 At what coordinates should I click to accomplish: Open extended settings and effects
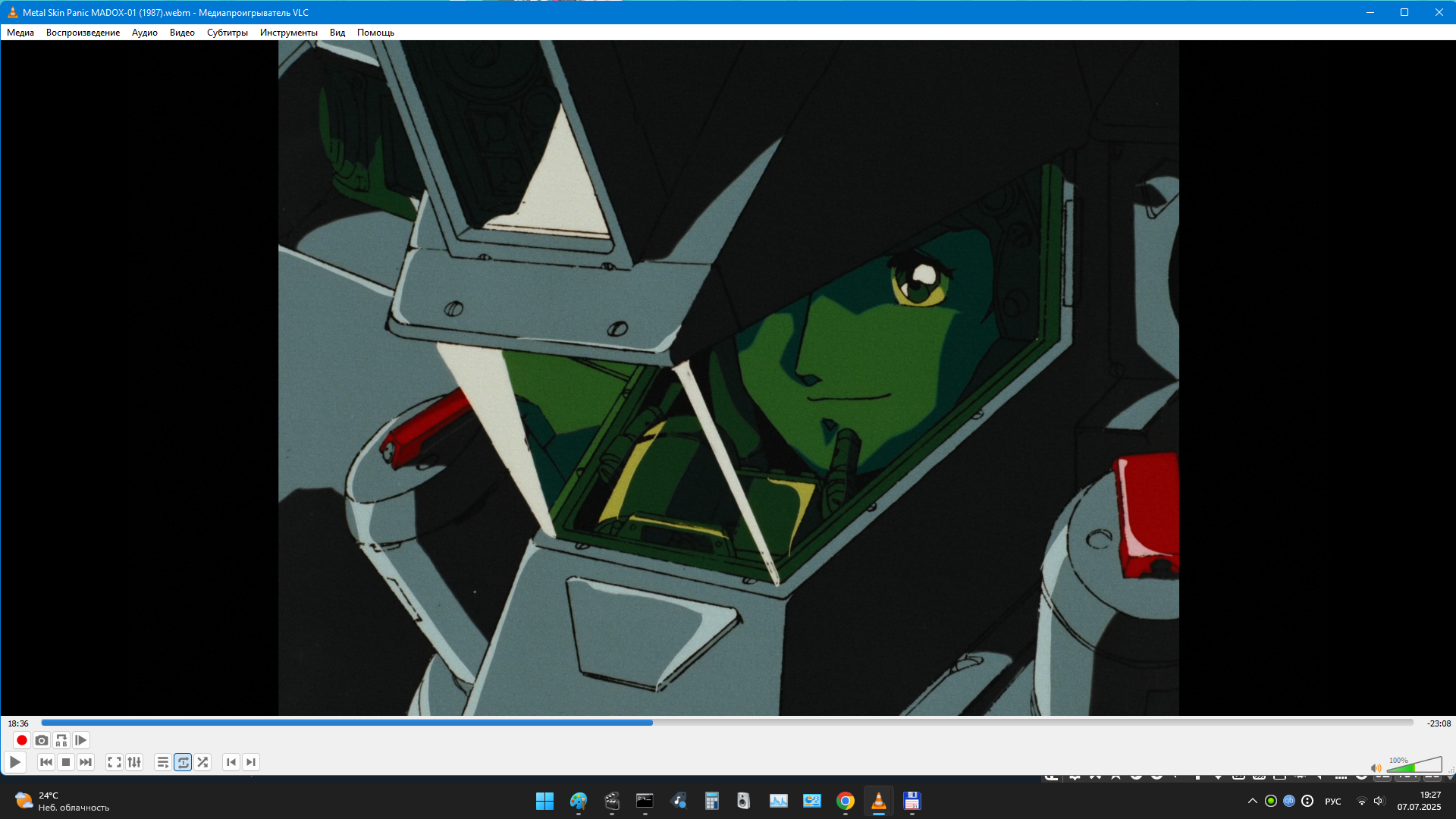tap(134, 762)
